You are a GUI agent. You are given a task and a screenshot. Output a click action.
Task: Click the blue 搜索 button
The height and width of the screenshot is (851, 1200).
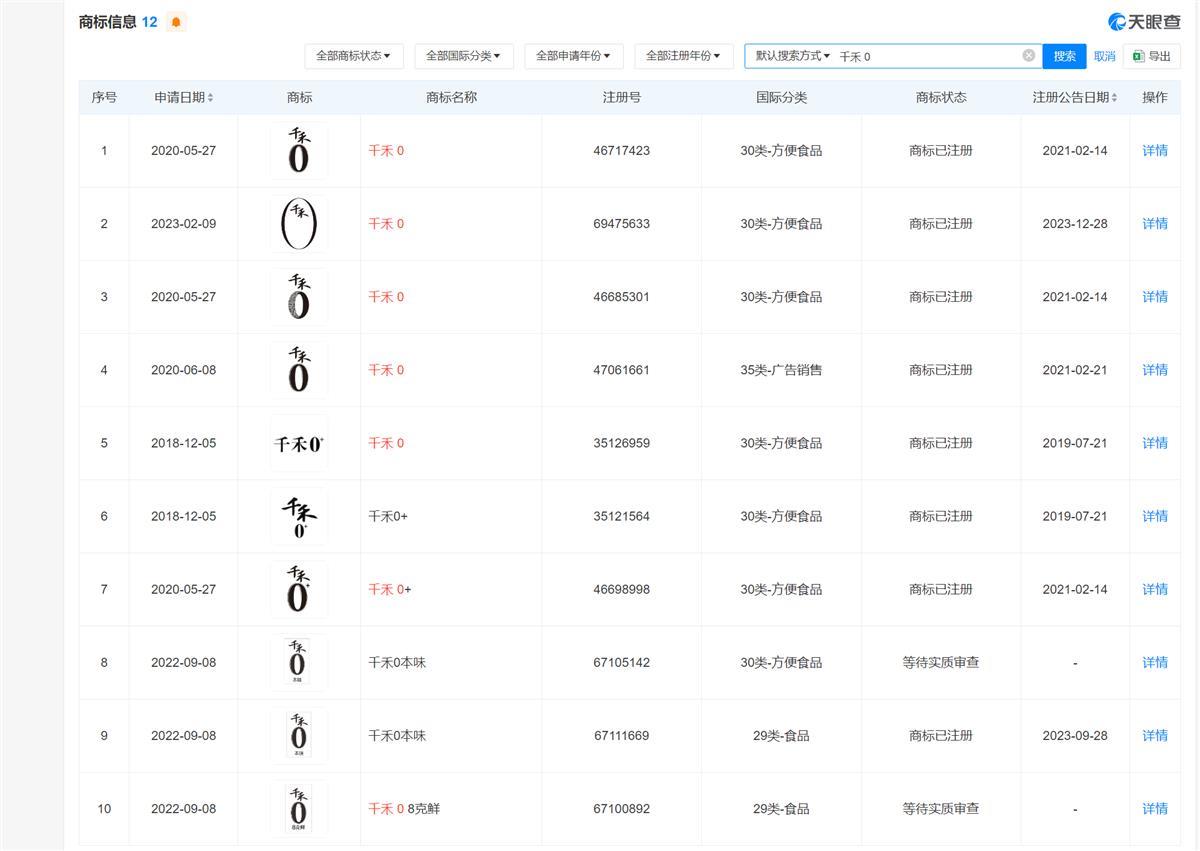(1064, 56)
